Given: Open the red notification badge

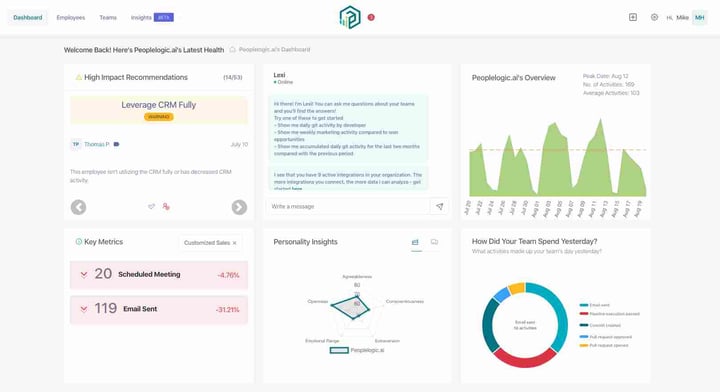Looking at the screenshot, I should (371, 17).
